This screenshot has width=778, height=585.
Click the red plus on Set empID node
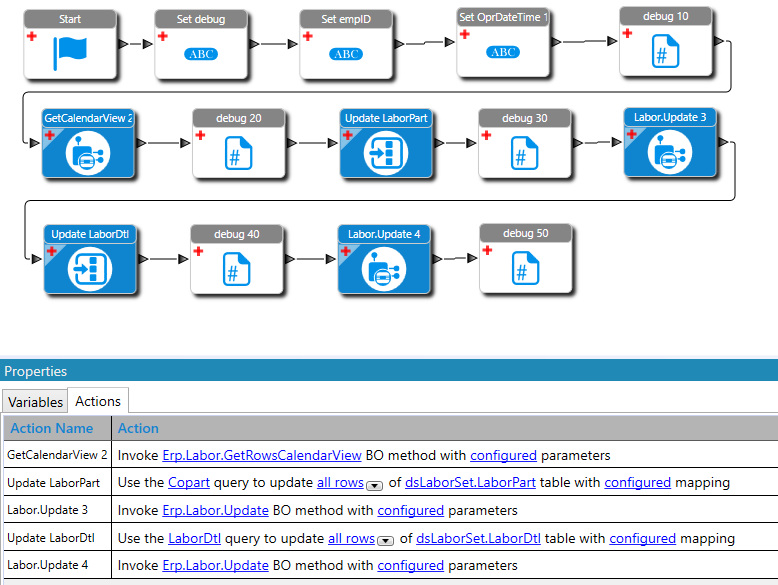coord(308,36)
